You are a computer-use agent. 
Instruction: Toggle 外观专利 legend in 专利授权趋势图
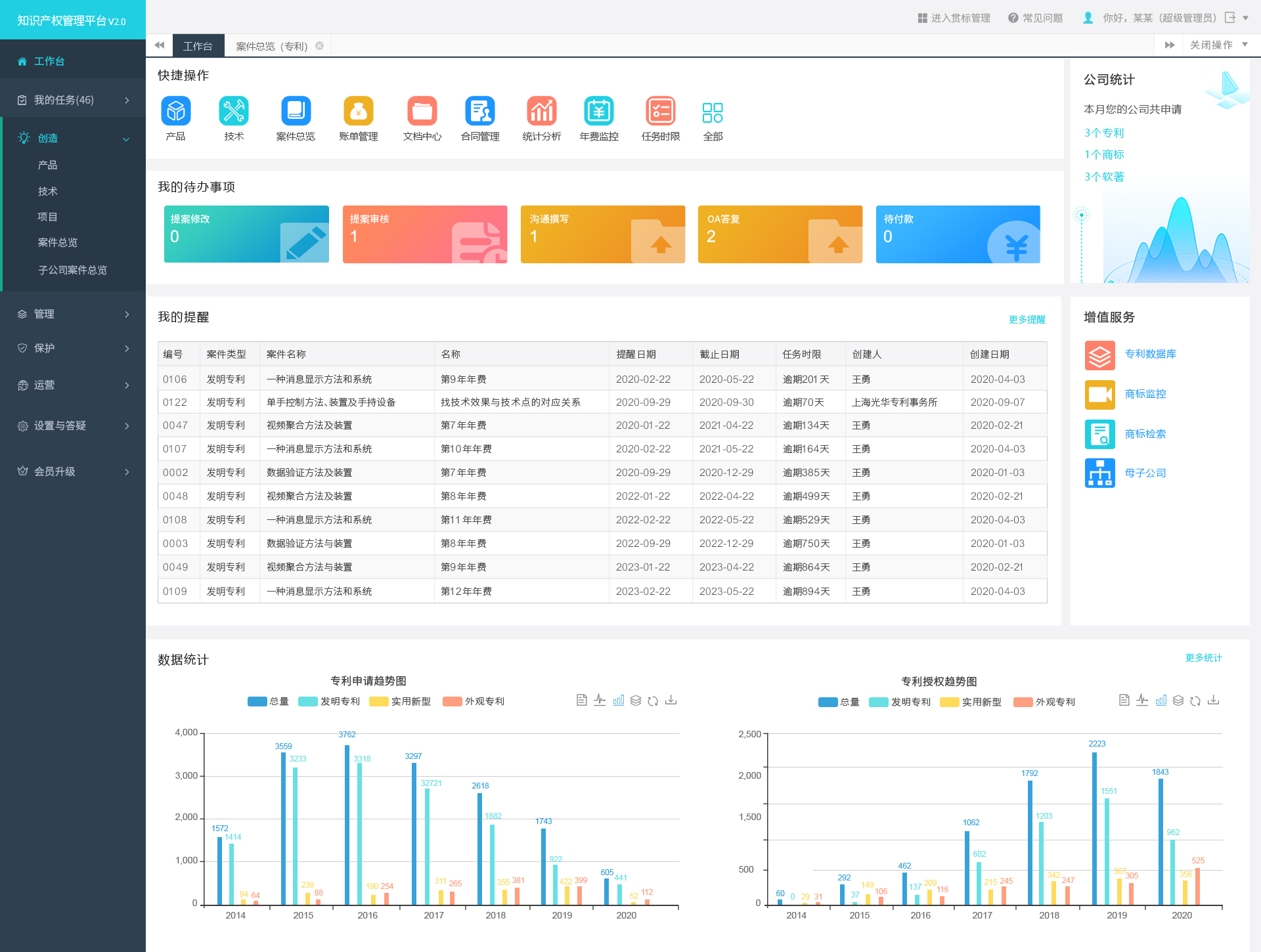1044,702
